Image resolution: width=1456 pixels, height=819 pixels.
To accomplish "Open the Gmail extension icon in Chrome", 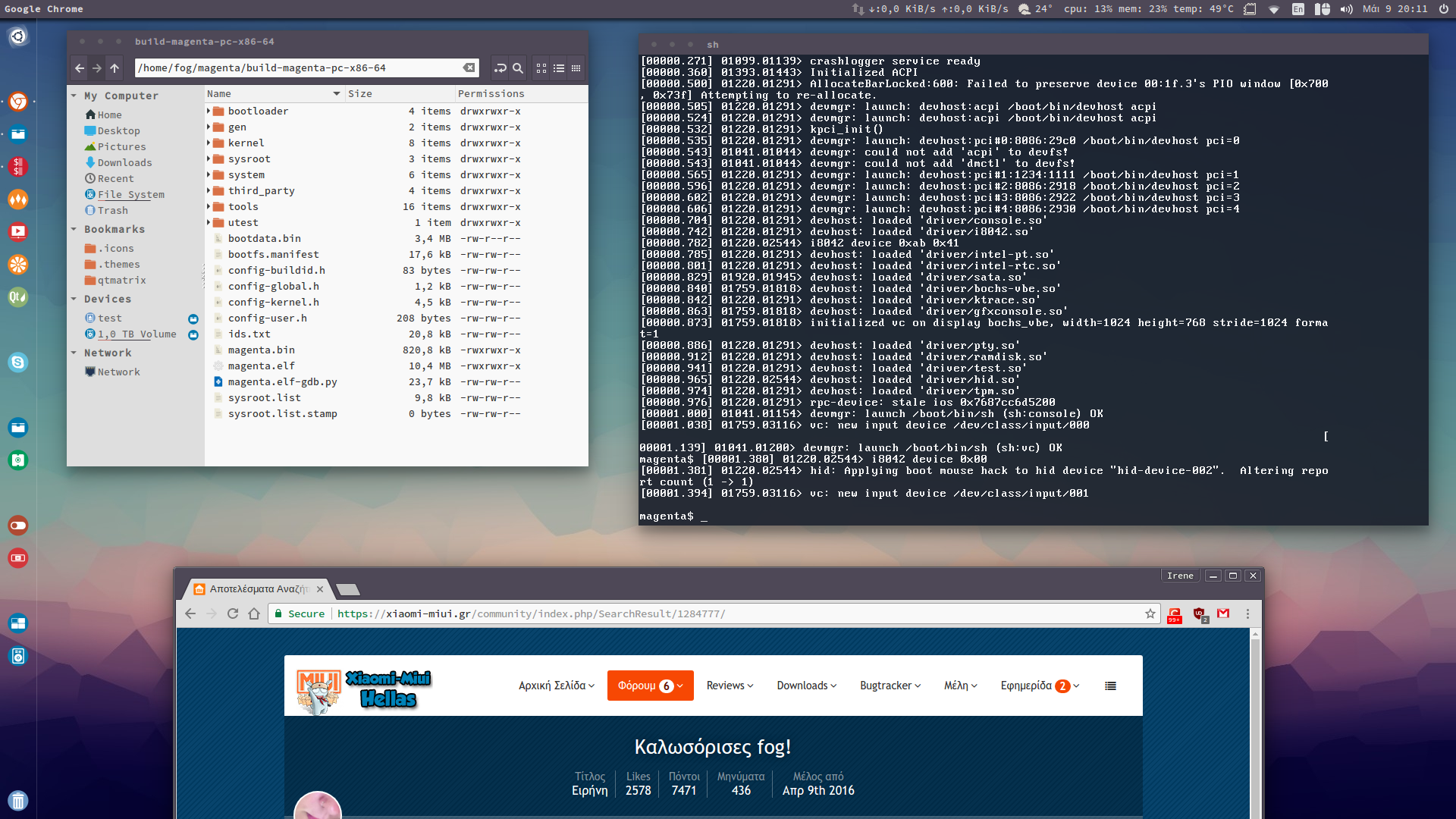I will point(1223,613).
